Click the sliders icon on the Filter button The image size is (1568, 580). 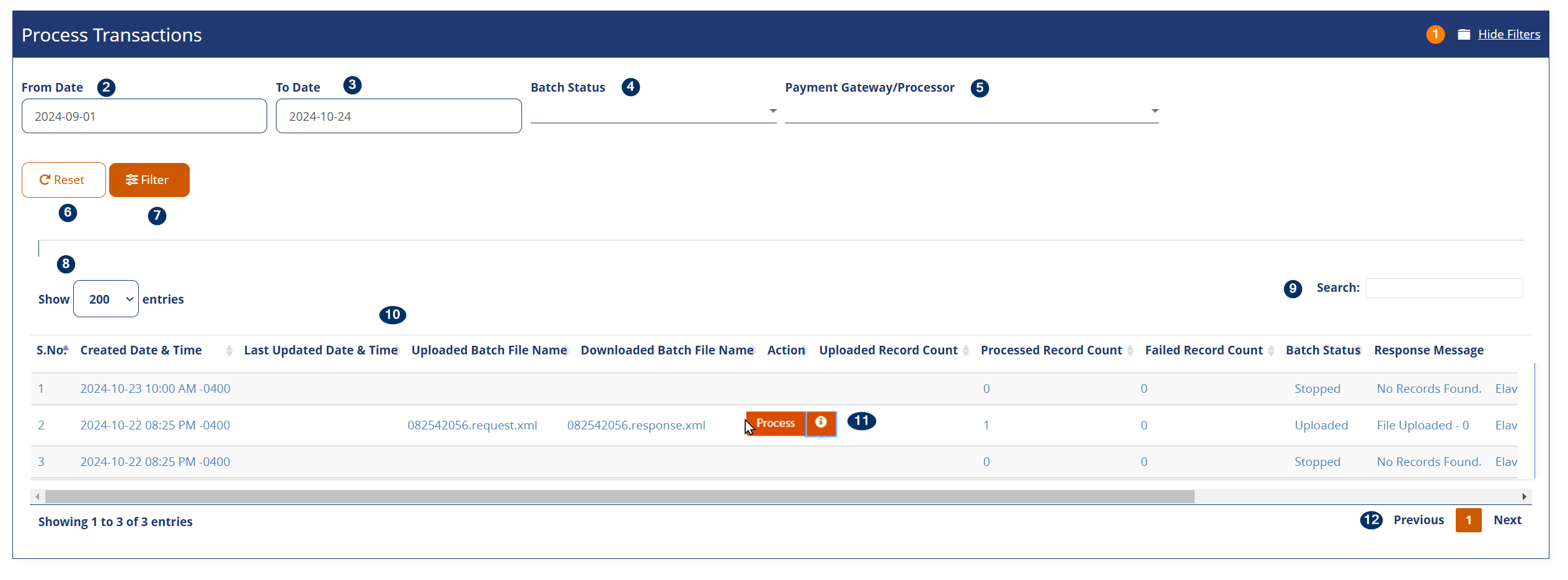132,180
